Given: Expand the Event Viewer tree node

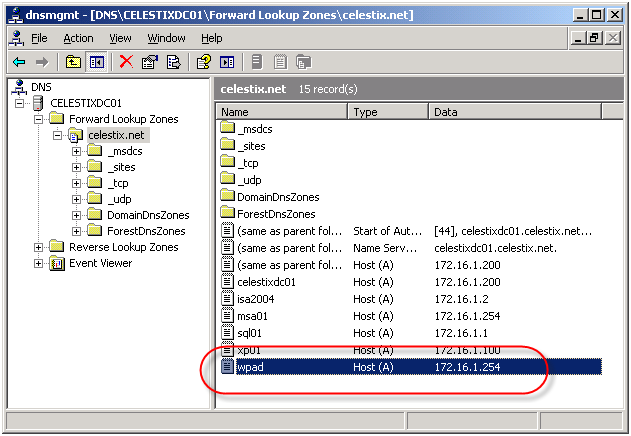Looking at the screenshot, I should pyautogui.click(x=40, y=263).
